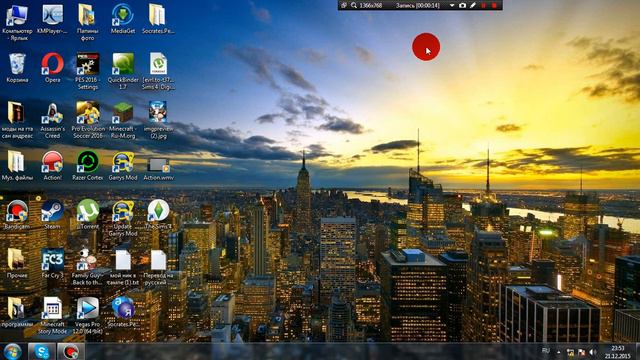Show hidden tray icons arrow
The image size is (640, 360).
[x=559, y=352]
